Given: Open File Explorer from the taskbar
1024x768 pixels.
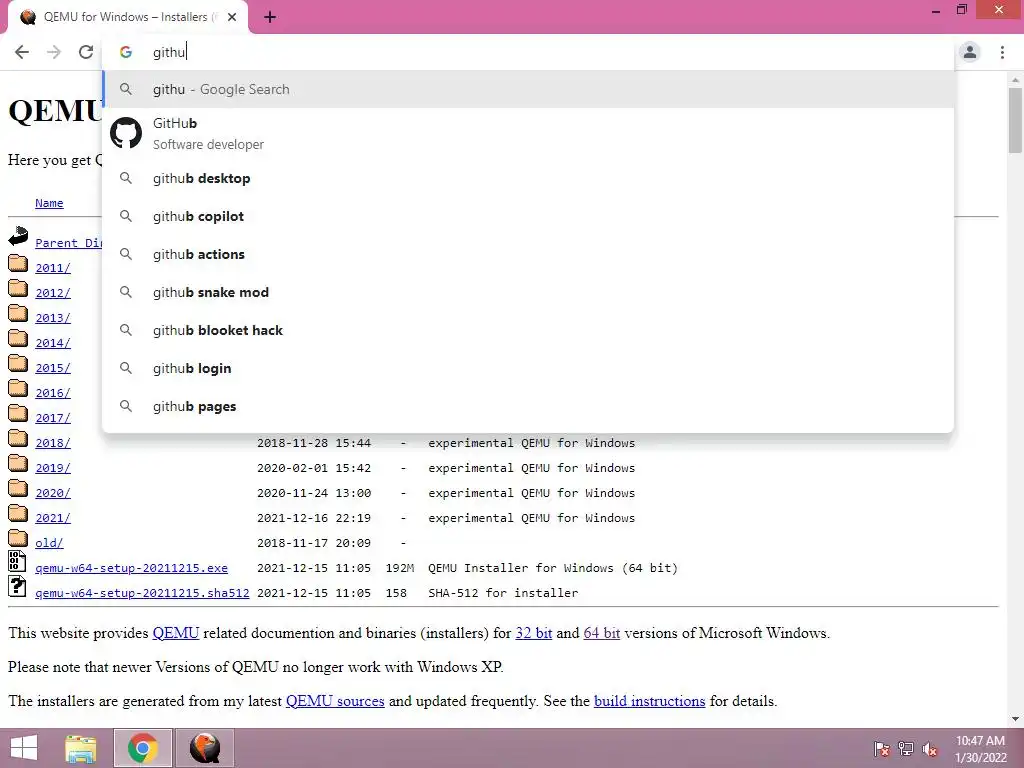Looking at the screenshot, I should (81, 748).
